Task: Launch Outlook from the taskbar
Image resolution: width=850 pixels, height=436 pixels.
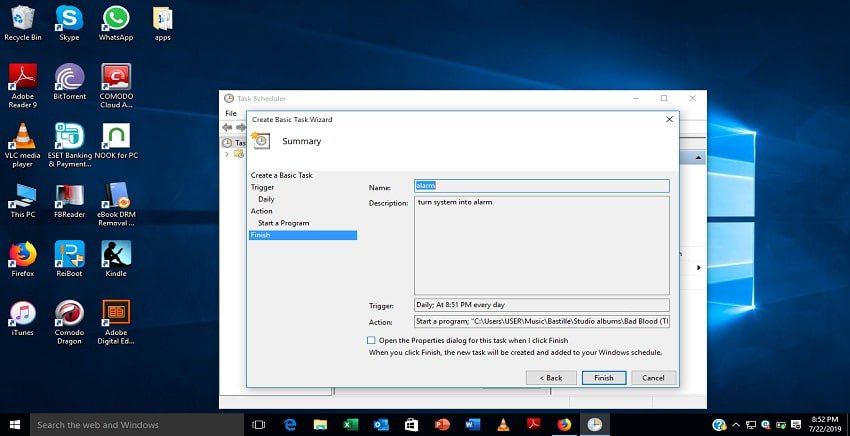Action: [x=381, y=425]
